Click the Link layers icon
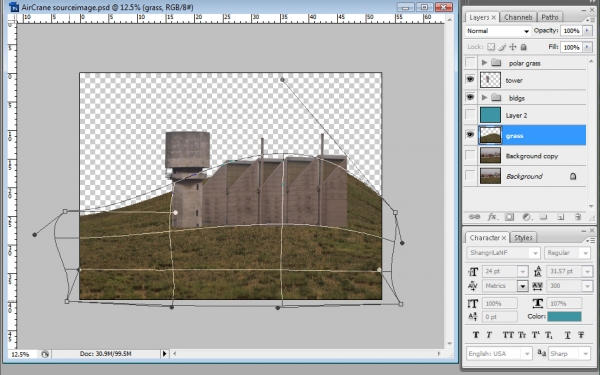 point(474,217)
